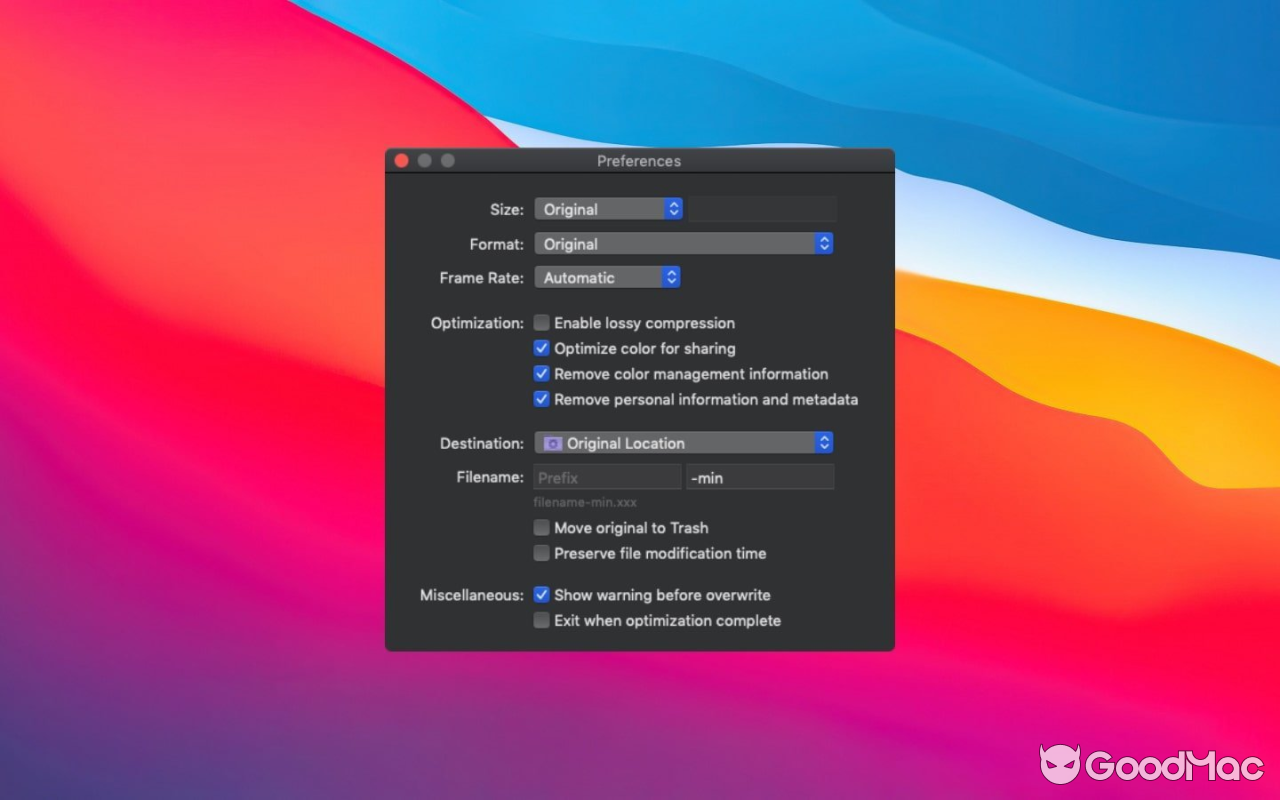The image size is (1280, 800).
Task: Disable Optimize color for sharing
Action: click(x=541, y=348)
